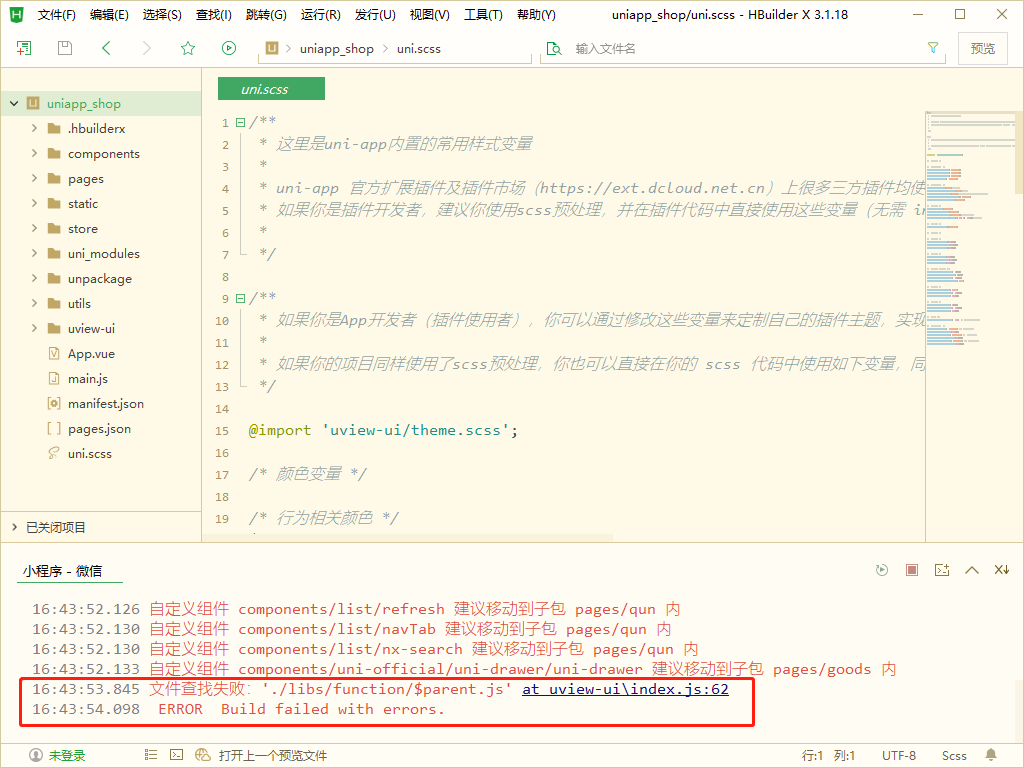Click the save file icon
Image resolution: width=1024 pixels, height=768 pixels.
pos(65,48)
